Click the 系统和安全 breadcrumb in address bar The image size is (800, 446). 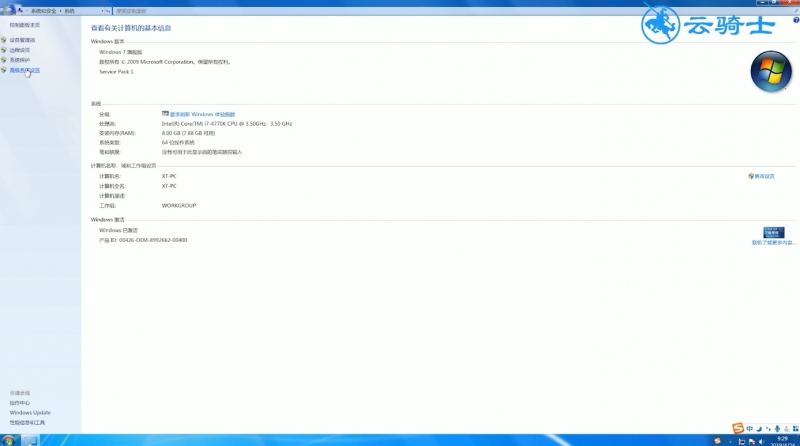[43, 11]
